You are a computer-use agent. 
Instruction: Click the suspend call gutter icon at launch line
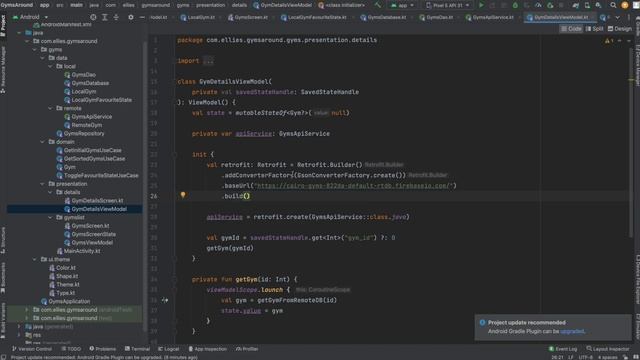(x=164, y=300)
